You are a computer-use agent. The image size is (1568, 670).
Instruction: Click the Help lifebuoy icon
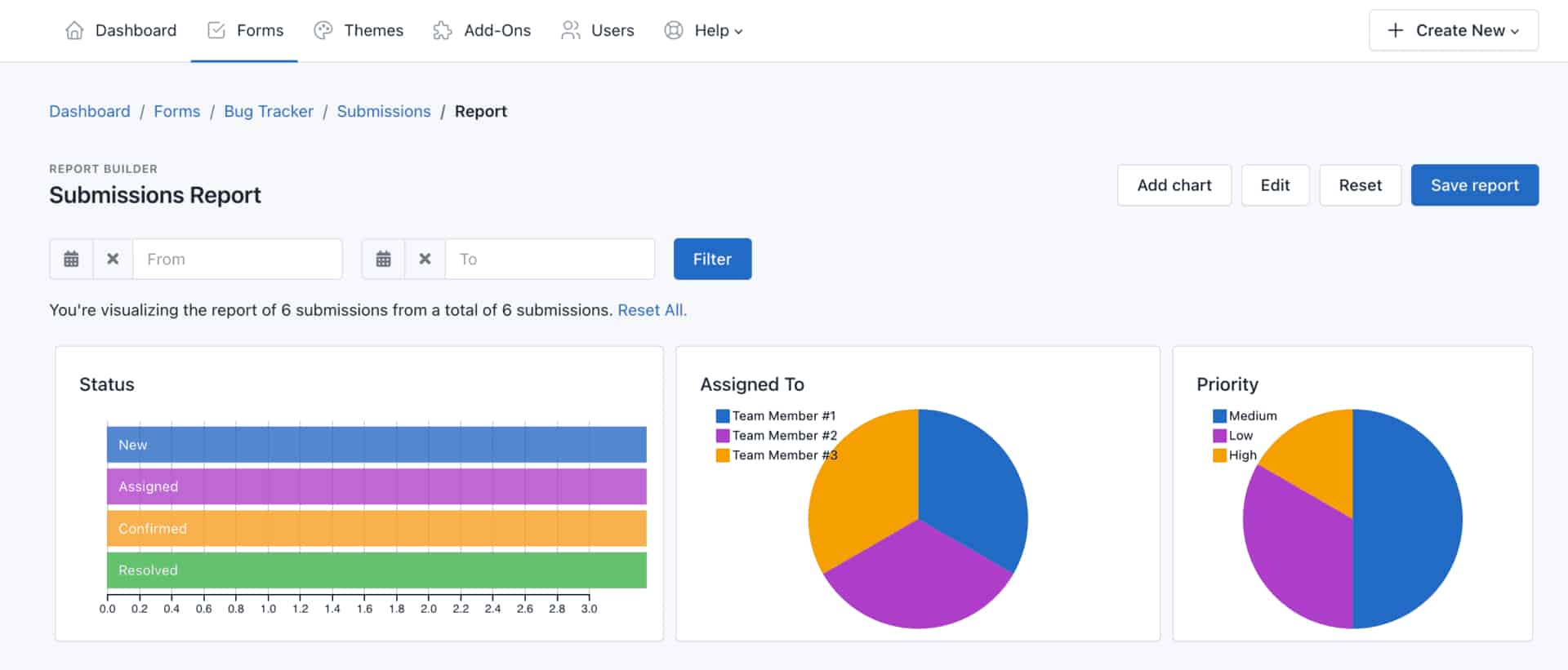(x=674, y=31)
